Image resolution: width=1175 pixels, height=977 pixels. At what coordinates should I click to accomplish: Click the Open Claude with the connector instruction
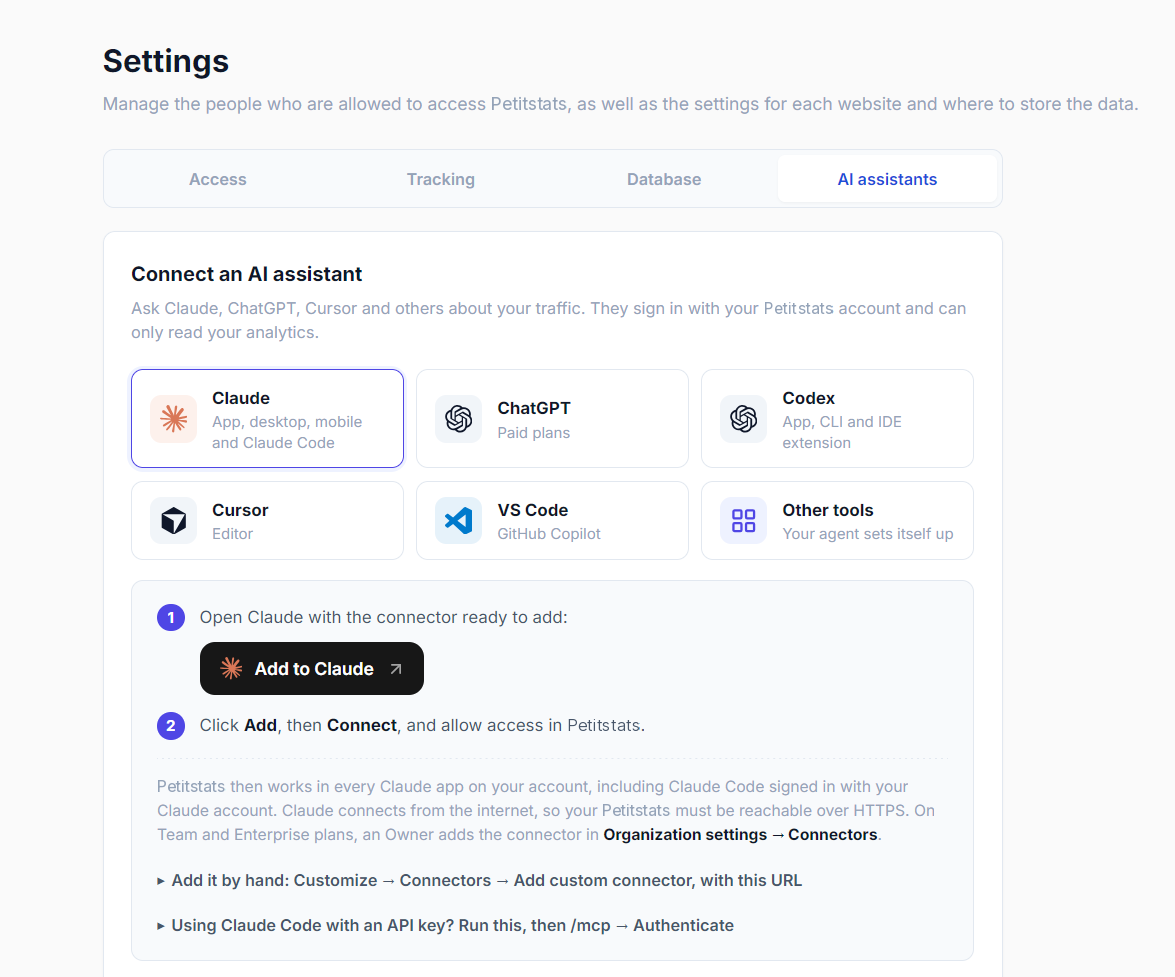[384, 617]
